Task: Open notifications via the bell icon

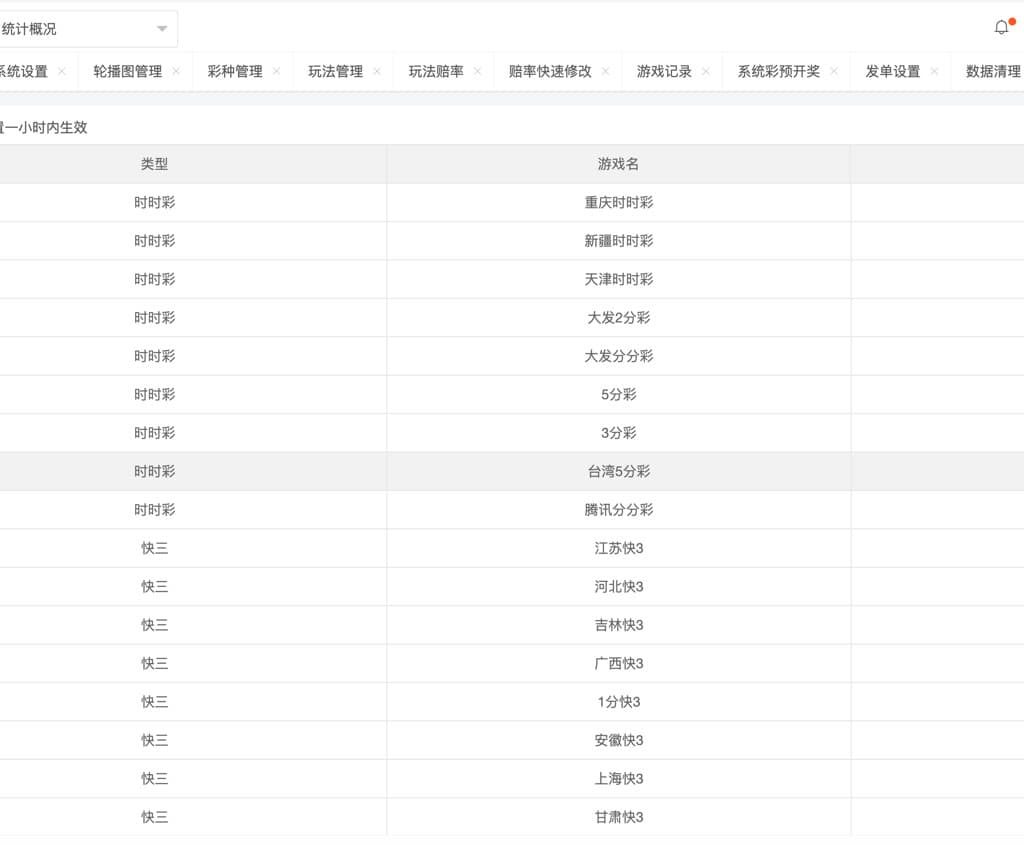Action: (x=1001, y=27)
